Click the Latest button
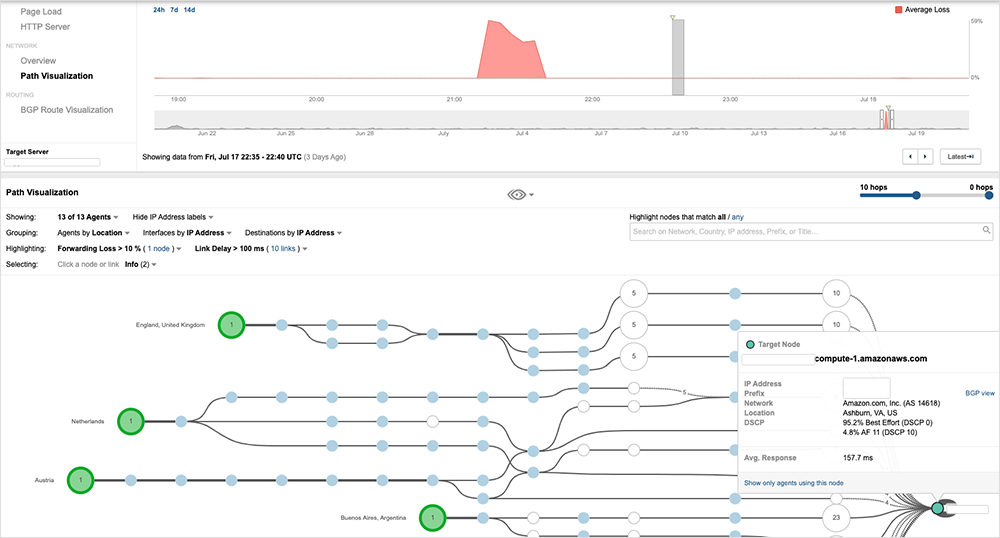Image resolution: width=1000 pixels, height=538 pixels. tap(960, 157)
